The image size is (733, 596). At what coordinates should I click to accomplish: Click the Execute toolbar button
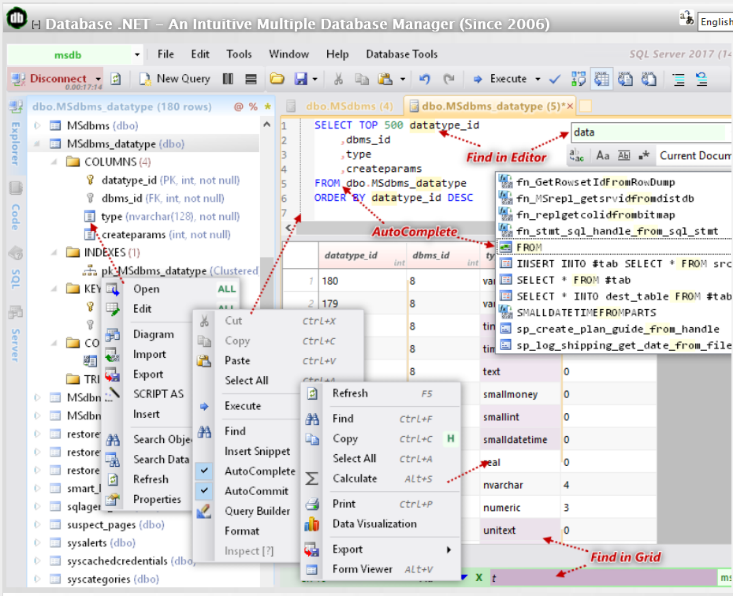tap(500, 79)
